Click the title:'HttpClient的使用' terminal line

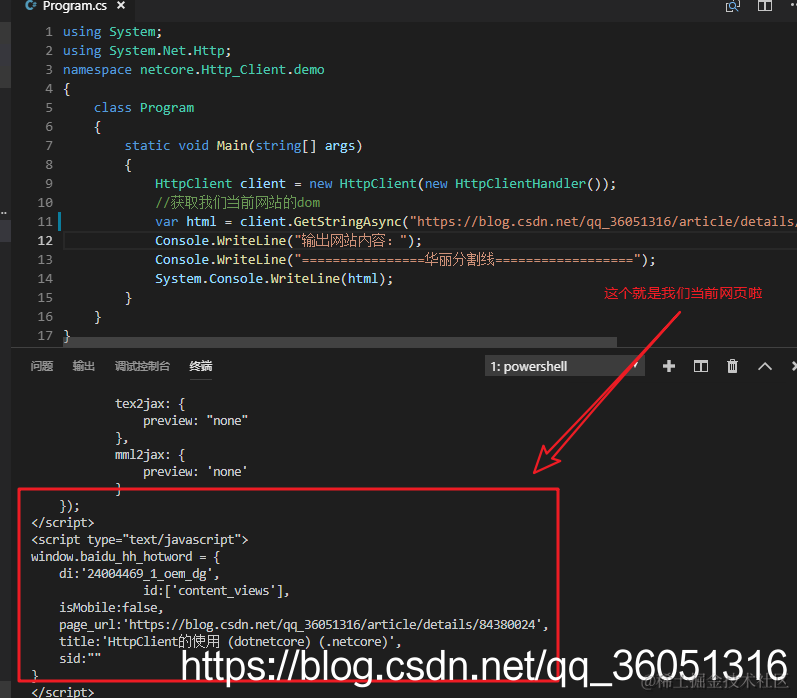click(x=230, y=642)
